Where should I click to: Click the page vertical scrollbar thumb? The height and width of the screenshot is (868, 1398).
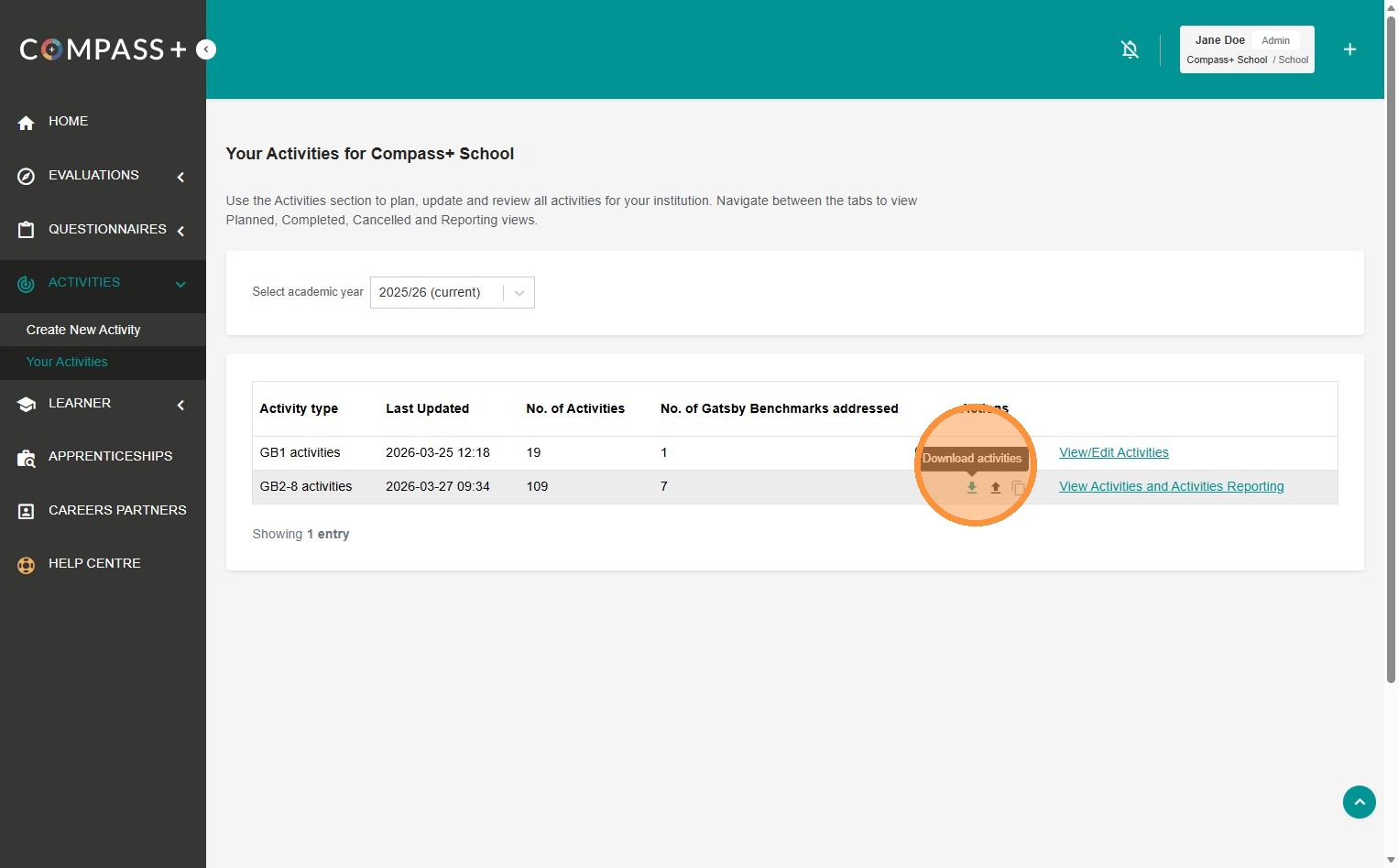tap(1391, 350)
